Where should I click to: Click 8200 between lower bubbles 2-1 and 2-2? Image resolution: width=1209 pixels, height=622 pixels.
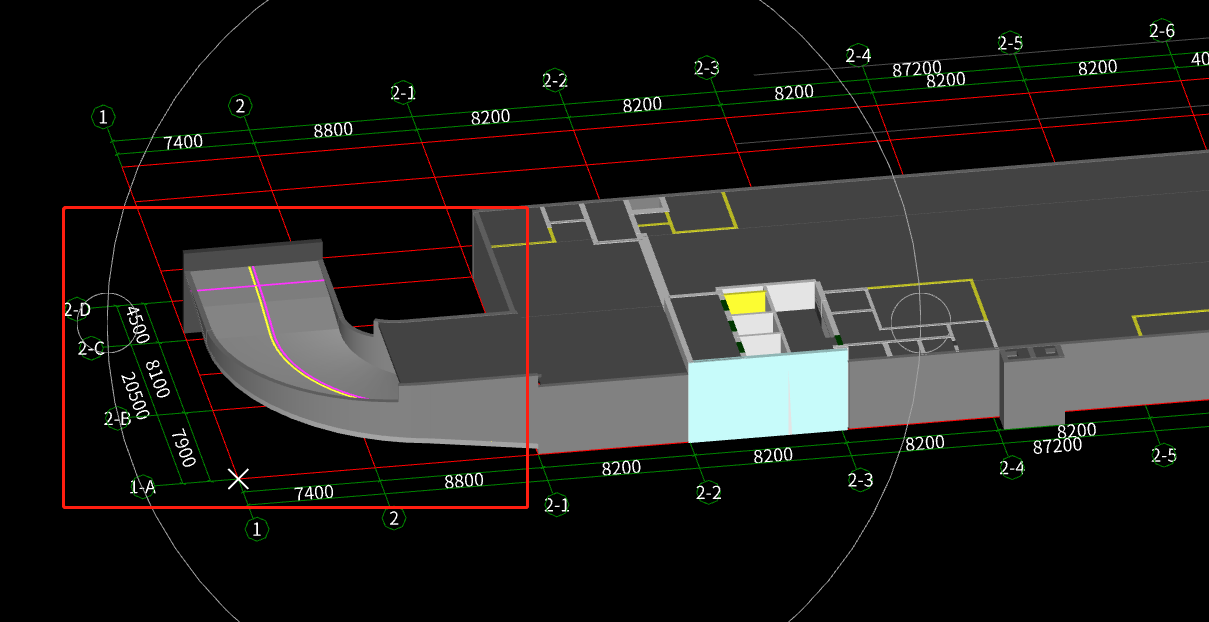[621, 468]
